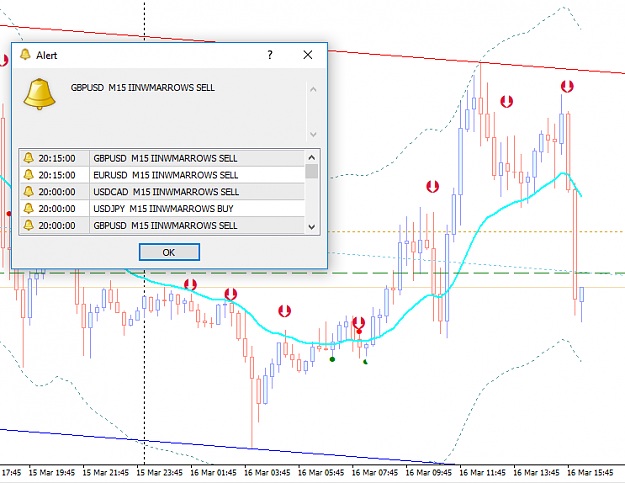The height and width of the screenshot is (483, 625).
Task: Click the 15 Mar 23:45 time axis label
Action: point(159,473)
